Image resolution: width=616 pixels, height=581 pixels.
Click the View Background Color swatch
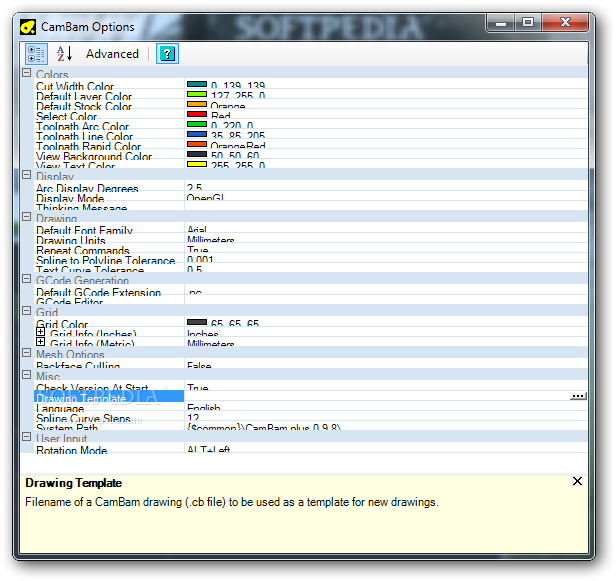click(x=197, y=154)
